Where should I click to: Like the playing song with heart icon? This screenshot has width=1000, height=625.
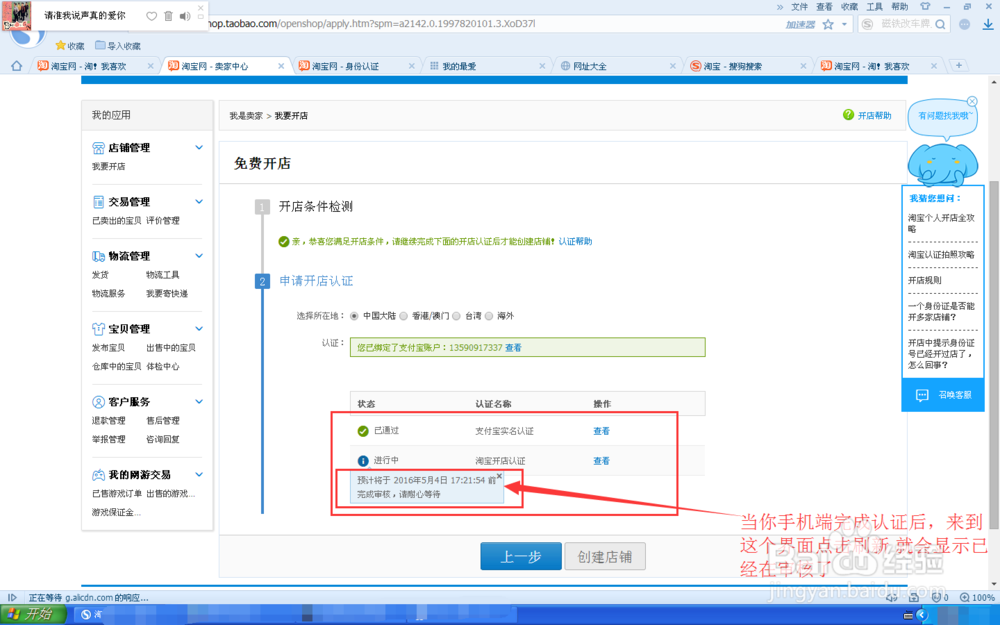[151, 16]
